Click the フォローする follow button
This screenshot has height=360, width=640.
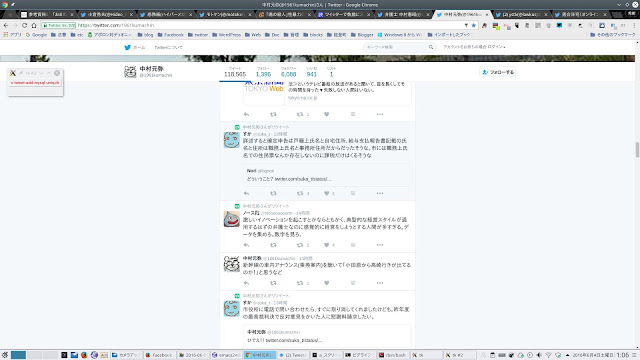(498, 72)
